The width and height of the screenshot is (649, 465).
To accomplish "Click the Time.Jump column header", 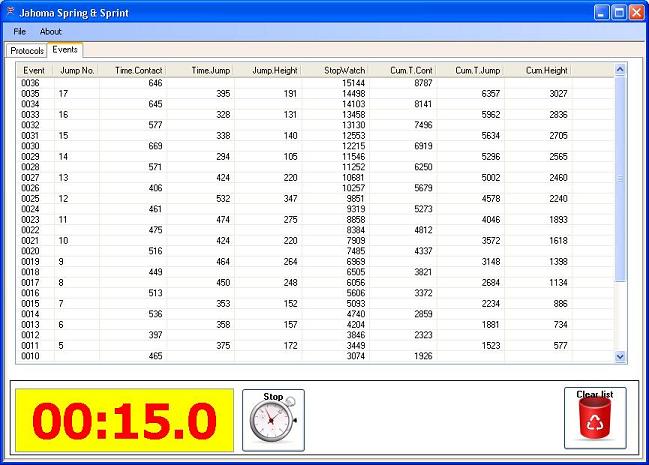I will click(201, 70).
